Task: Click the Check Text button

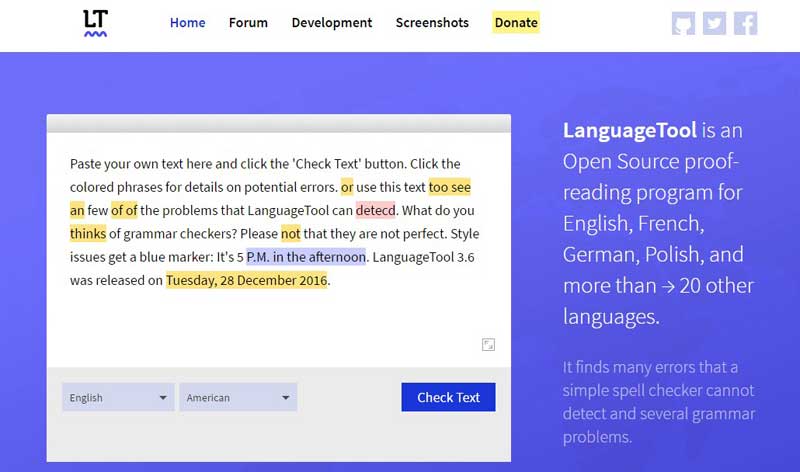Action: pos(448,397)
